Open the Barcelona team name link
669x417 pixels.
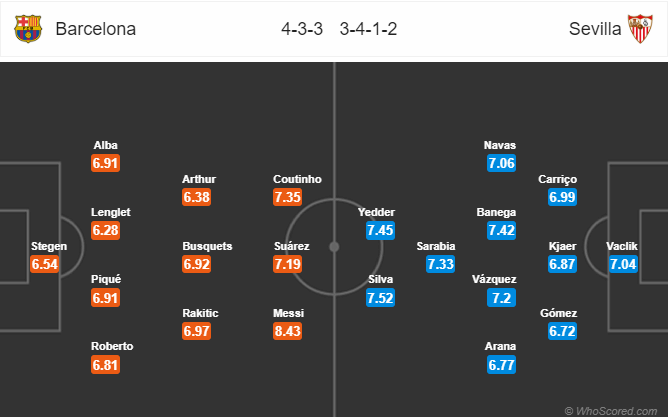pos(96,29)
